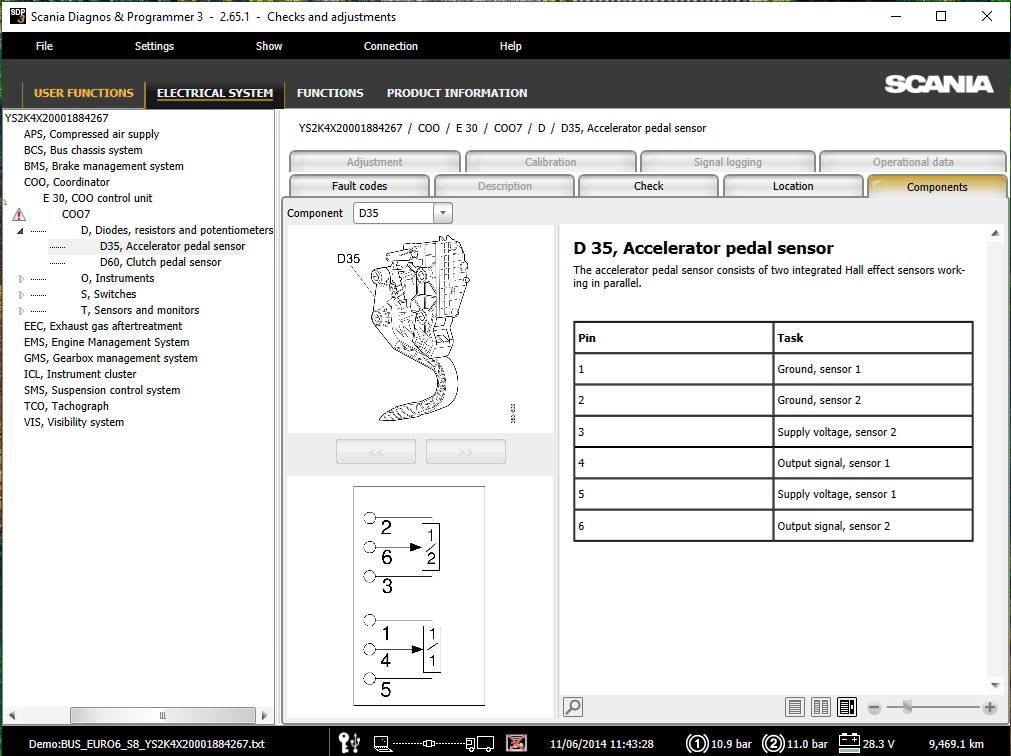1011x756 pixels.
Task: Select TCO, Tachograph
Action: [66, 406]
